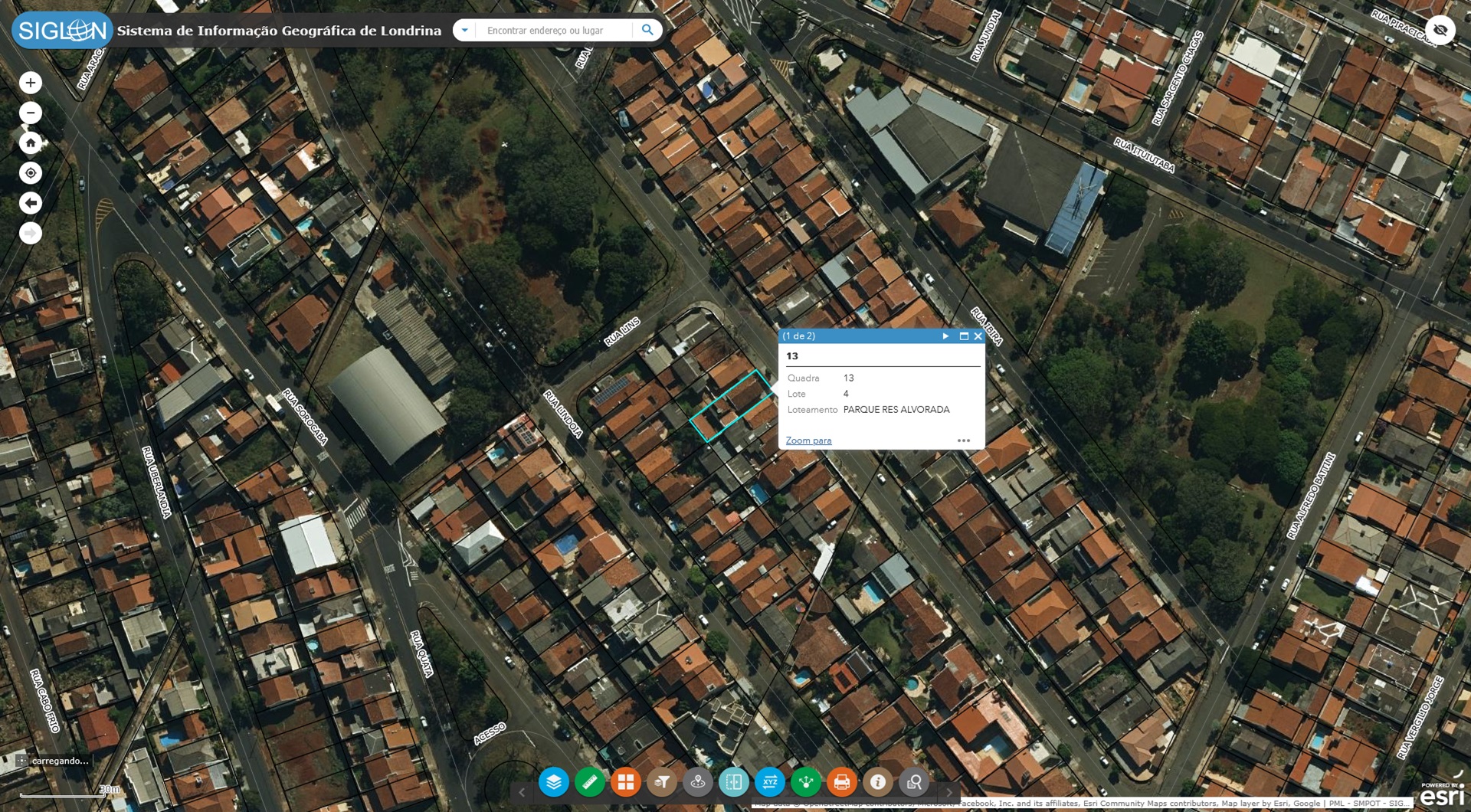Click the address search field

[x=555, y=30]
